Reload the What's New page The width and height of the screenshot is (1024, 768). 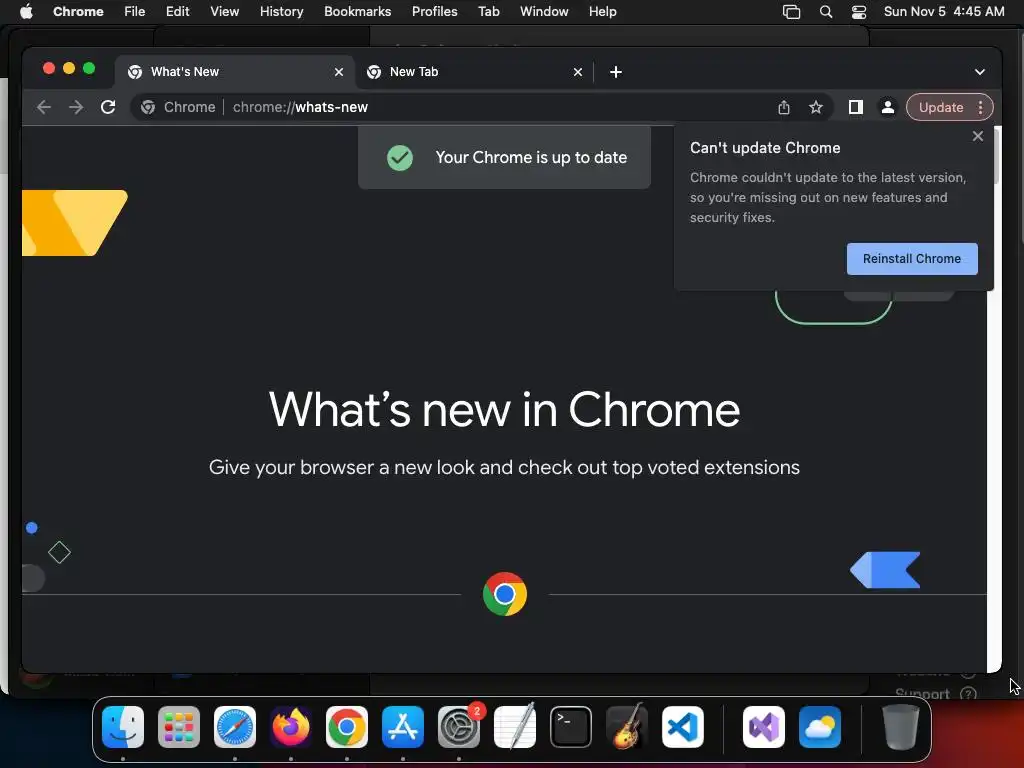pos(108,107)
